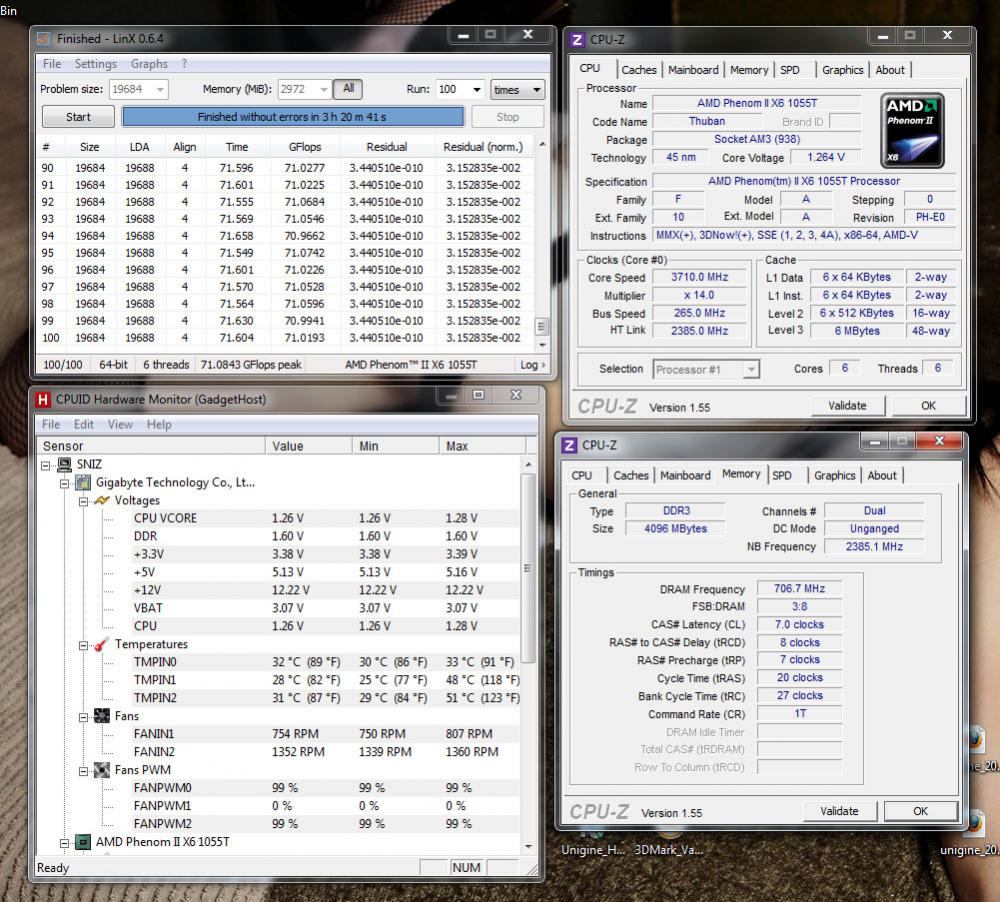Click the Voltages lightning icon

pyautogui.click(x=102, y=501)
